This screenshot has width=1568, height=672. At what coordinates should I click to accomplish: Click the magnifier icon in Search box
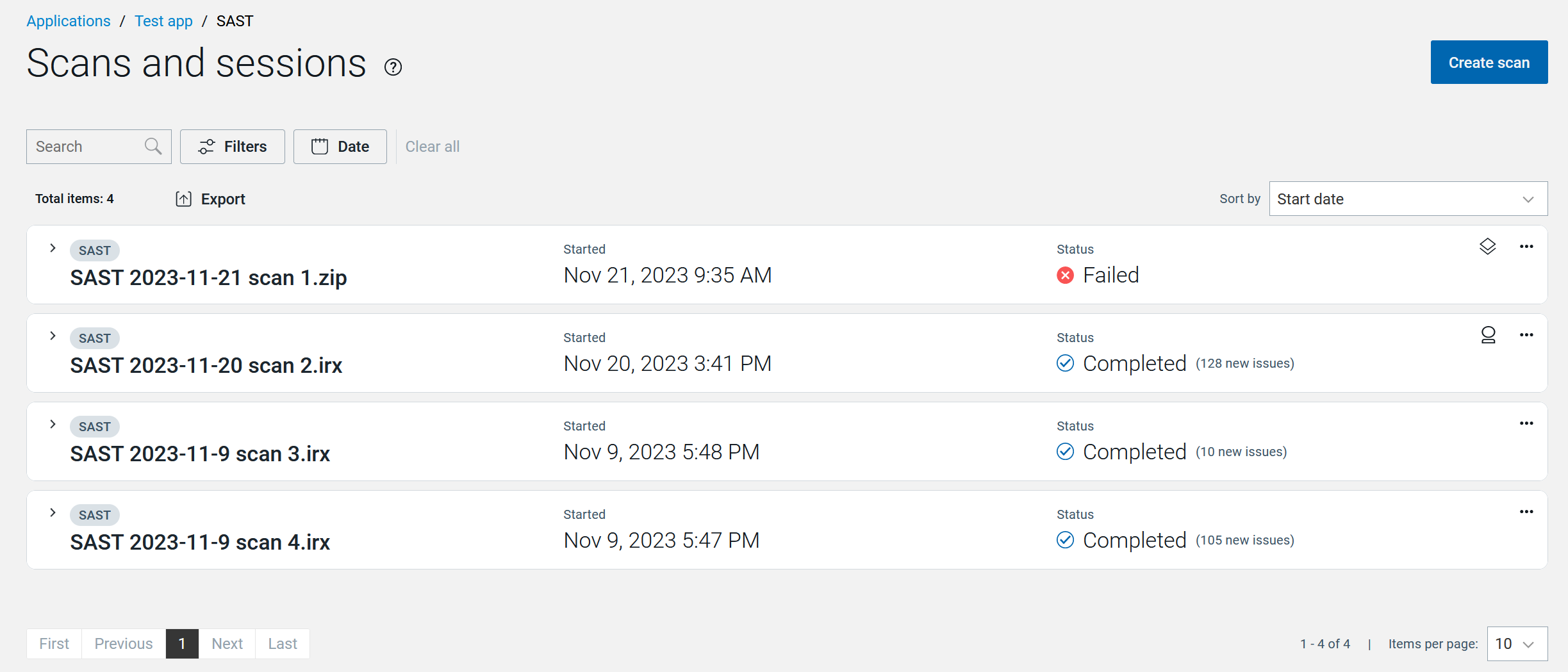[x=153, y=146]
